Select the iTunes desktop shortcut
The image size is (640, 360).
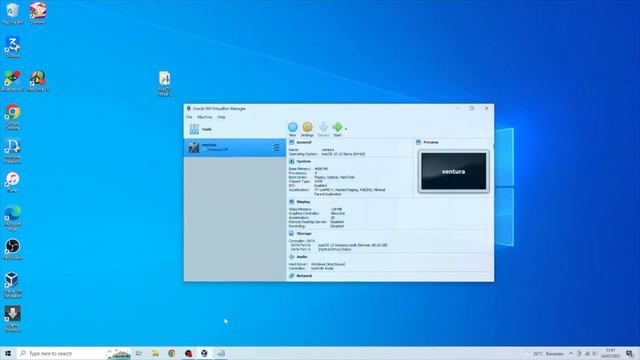tap(13, 182)
